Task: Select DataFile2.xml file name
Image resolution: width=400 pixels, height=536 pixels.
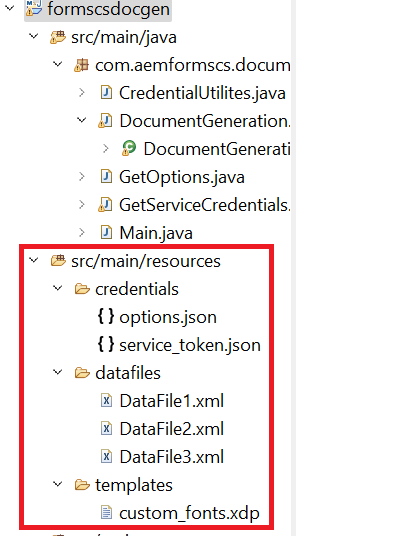Action: (172, 429)
